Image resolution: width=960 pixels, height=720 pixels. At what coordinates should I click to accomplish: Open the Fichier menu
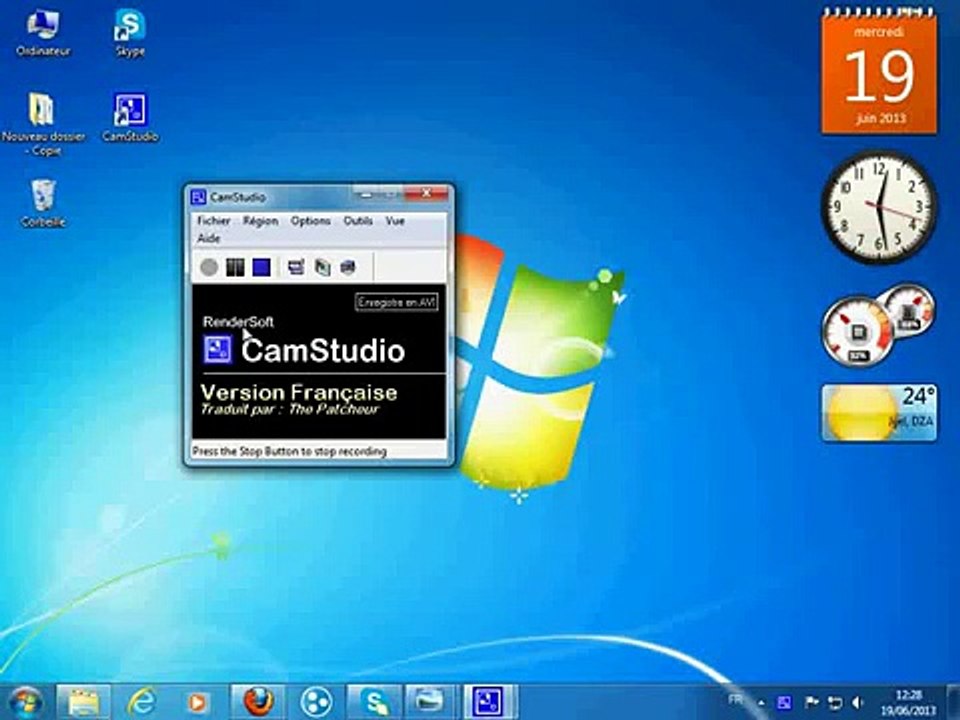tap(214, 220)
